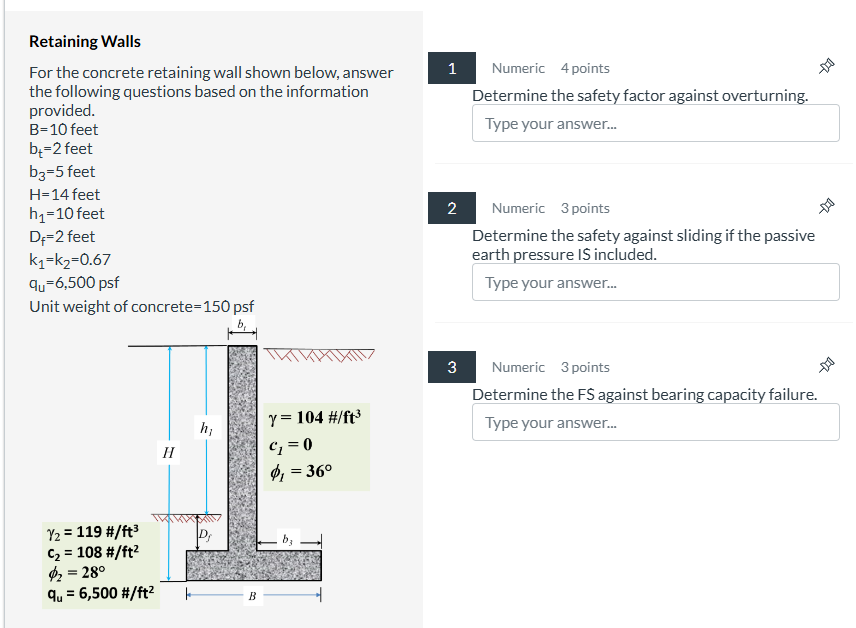Select the question 3 number badge

pyautogui.click(x=451, y=367)
